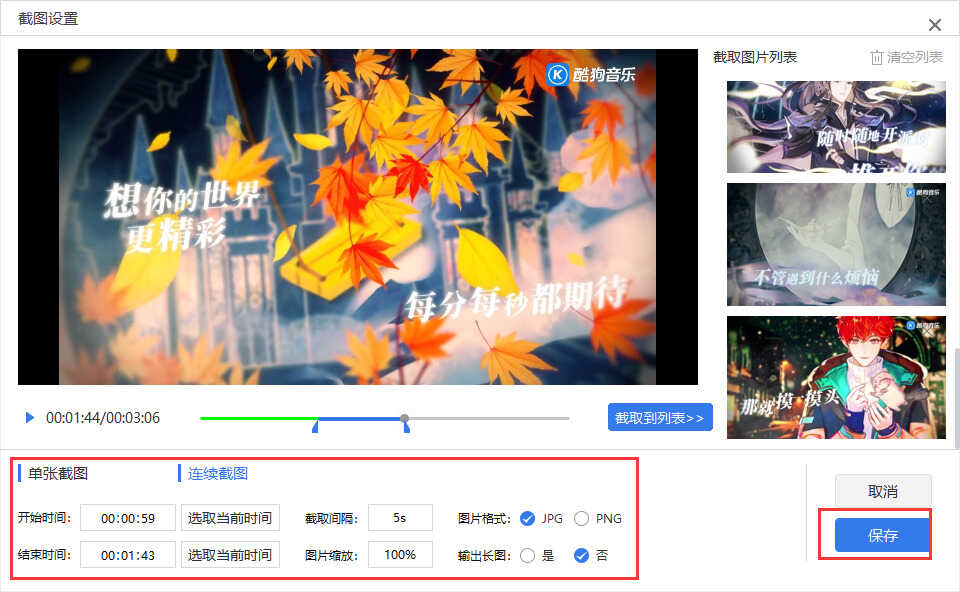Click the 截取到列表>> button

660,418
